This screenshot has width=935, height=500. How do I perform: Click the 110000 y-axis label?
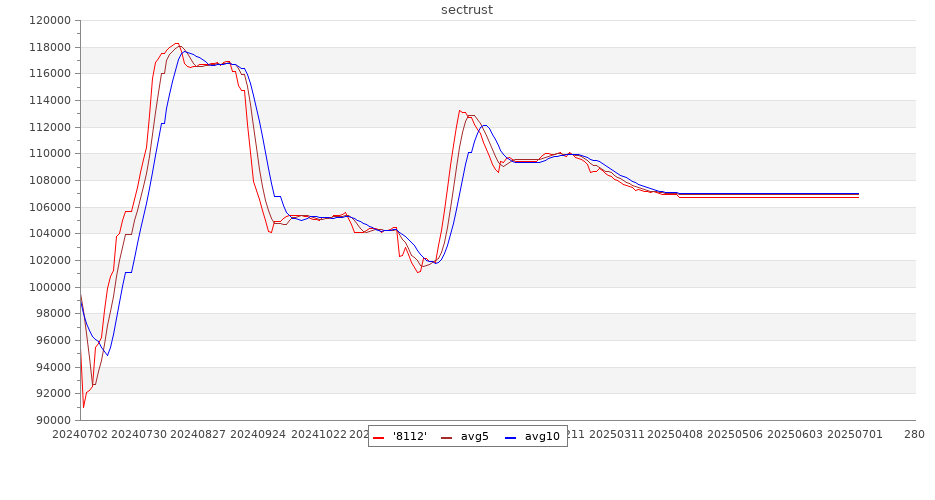[47, 154]
